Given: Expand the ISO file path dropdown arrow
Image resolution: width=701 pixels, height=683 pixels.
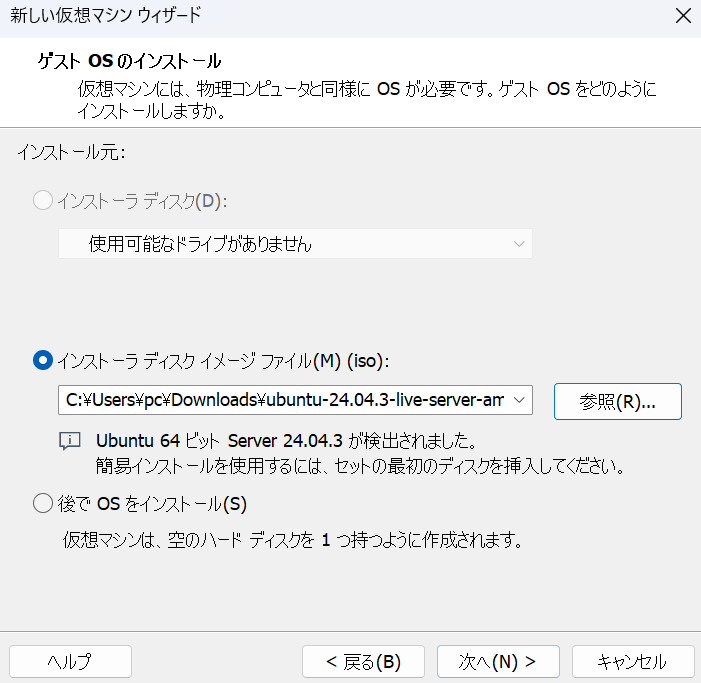Looking at the screenshot, I should (519, 401).
